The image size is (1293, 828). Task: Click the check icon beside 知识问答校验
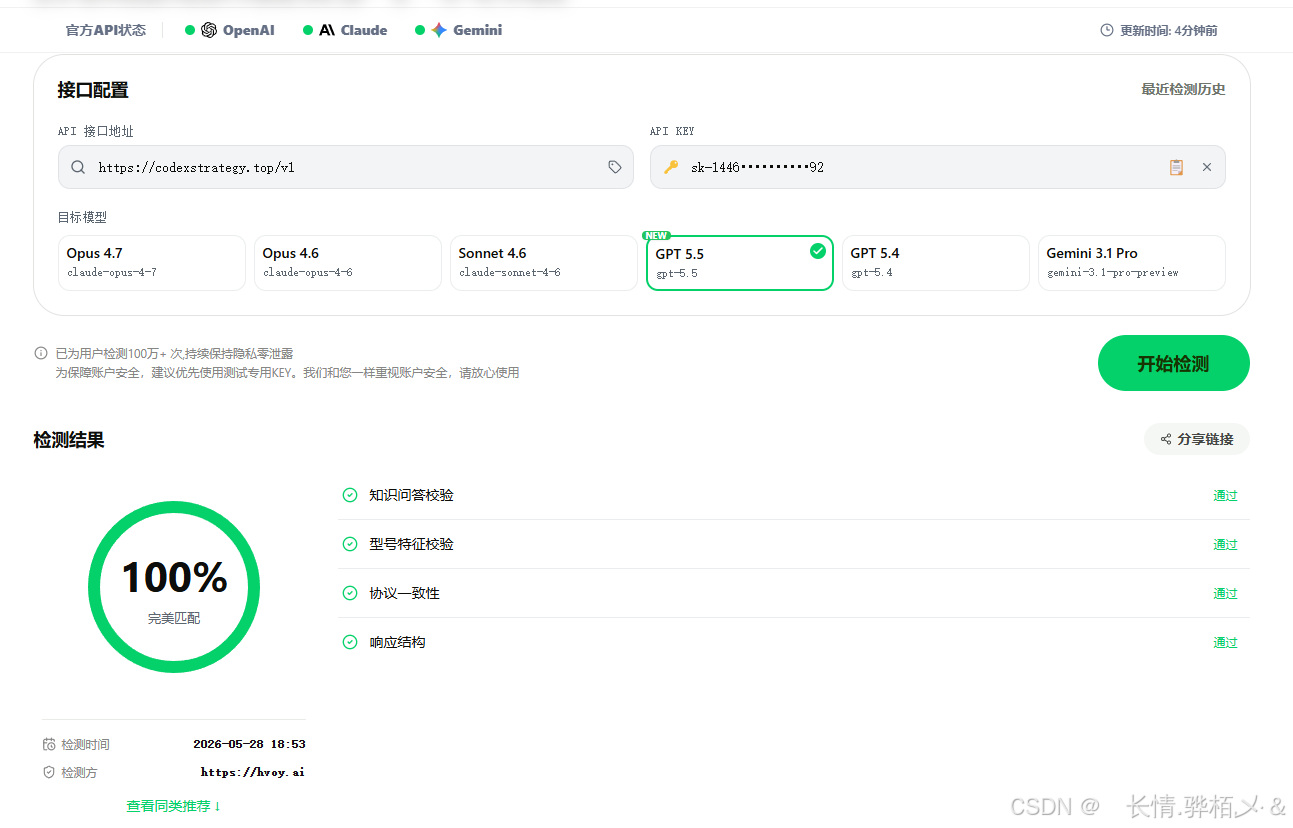(350, 495)
